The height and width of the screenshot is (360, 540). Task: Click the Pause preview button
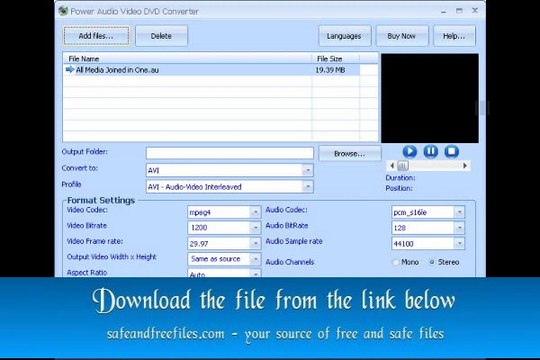(x=430, y=151)
